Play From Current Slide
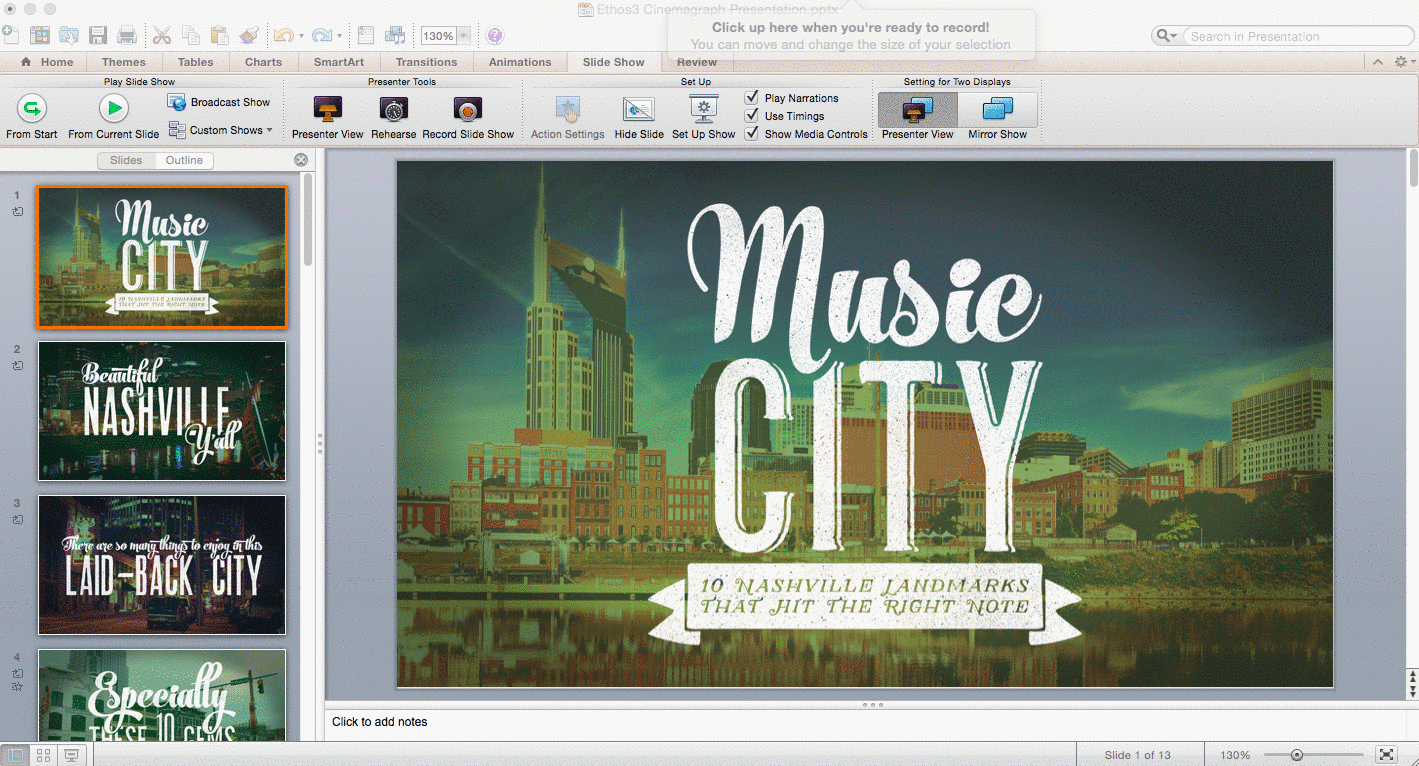 tap(114, 116)
